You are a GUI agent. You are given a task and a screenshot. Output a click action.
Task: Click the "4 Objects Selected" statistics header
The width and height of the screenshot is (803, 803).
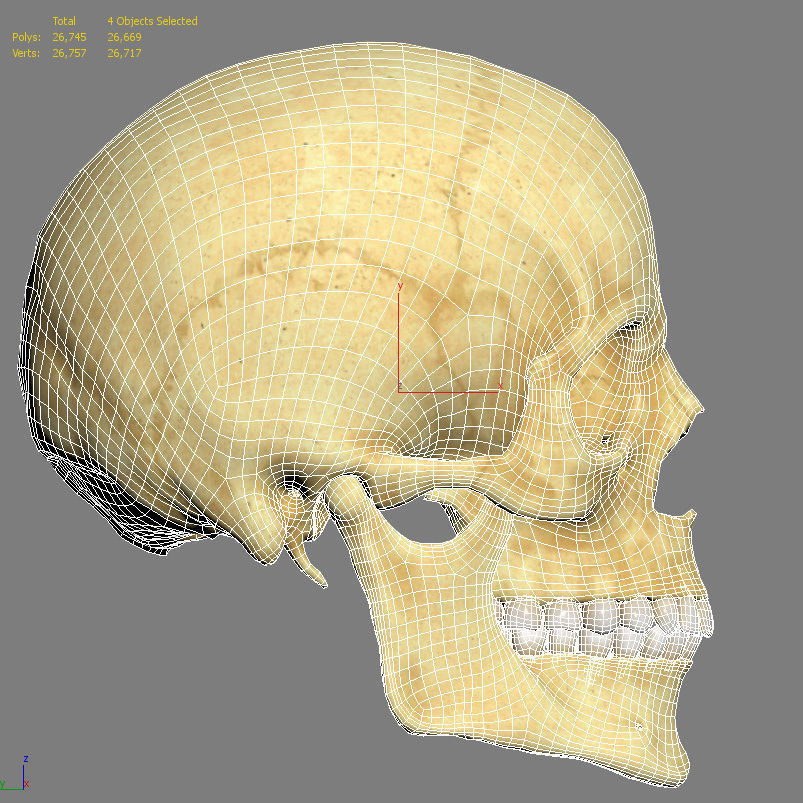click(152, 21)
